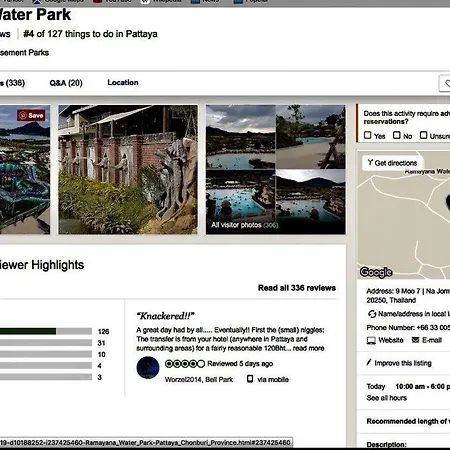The image size is (450, 450).
Task: Click the Website laptop icon
Action: click(x=371, y=340)
